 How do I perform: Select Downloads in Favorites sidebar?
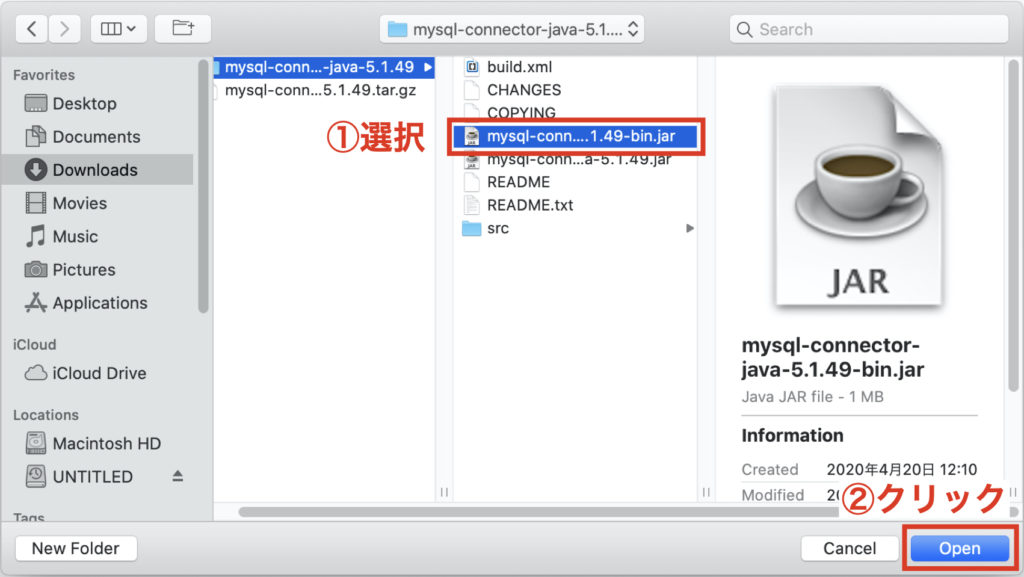(98, 170)
